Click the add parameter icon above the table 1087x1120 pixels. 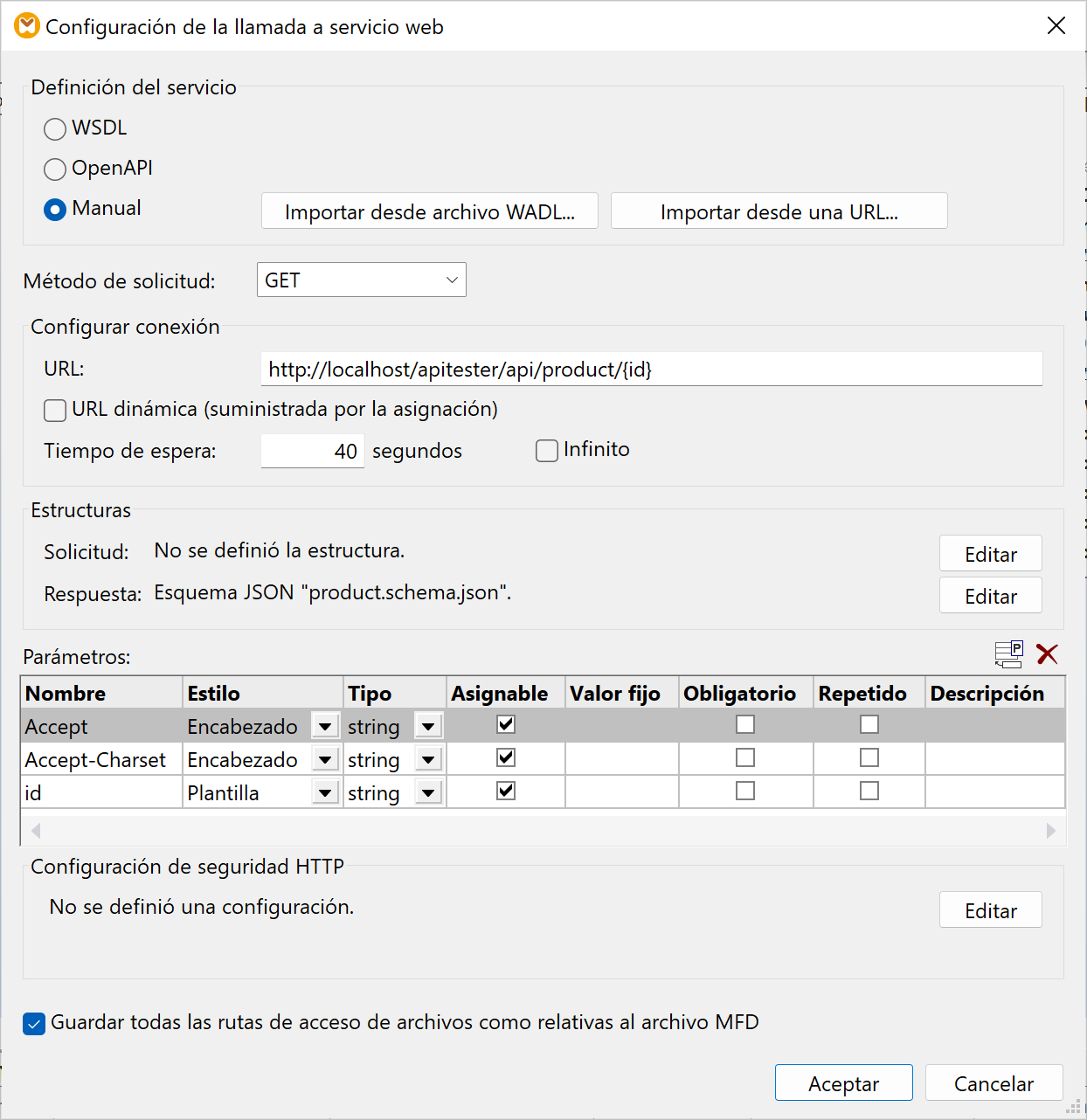pos(1008,653)
